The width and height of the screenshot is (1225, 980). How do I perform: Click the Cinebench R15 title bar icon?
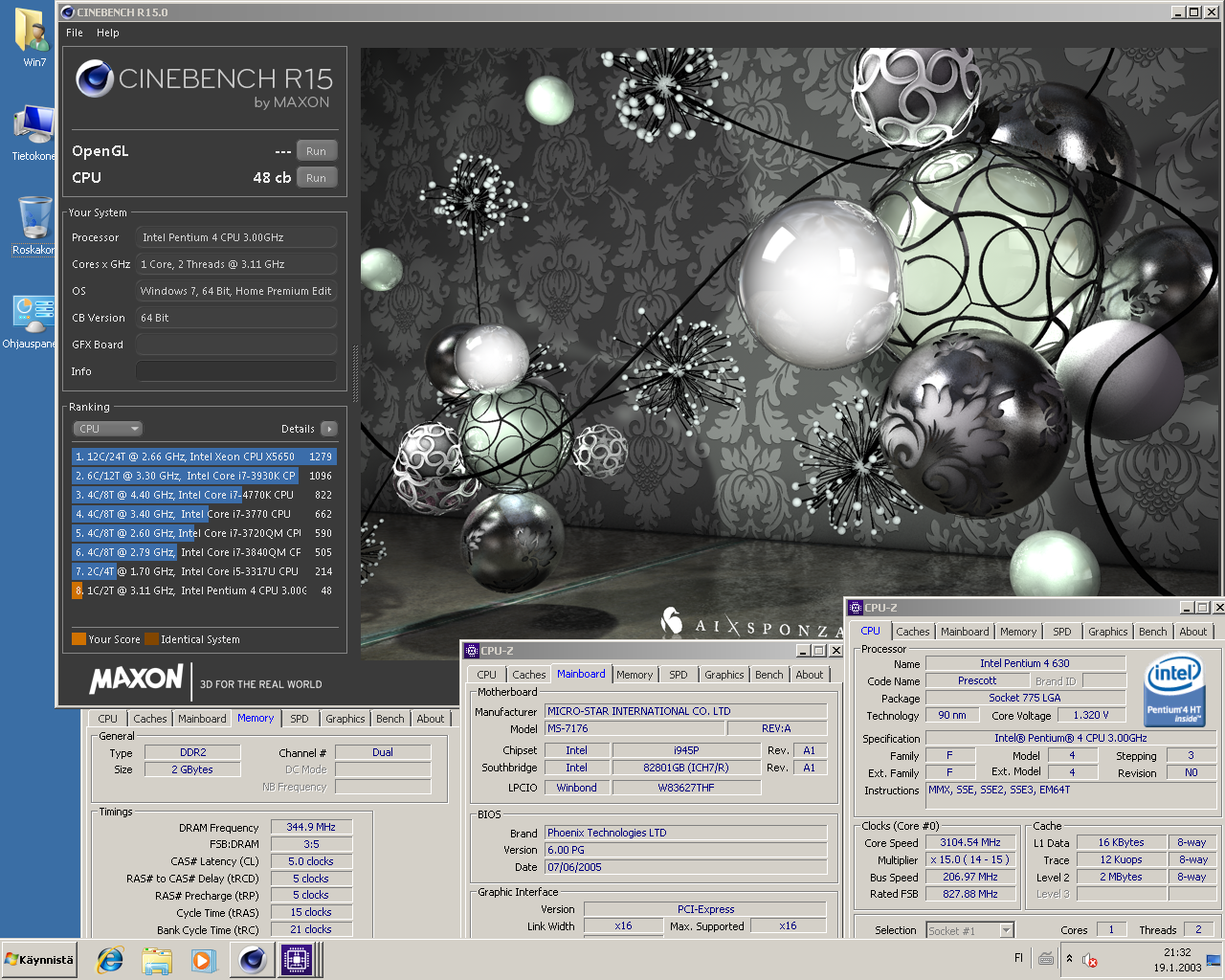(x=67, y=12)
